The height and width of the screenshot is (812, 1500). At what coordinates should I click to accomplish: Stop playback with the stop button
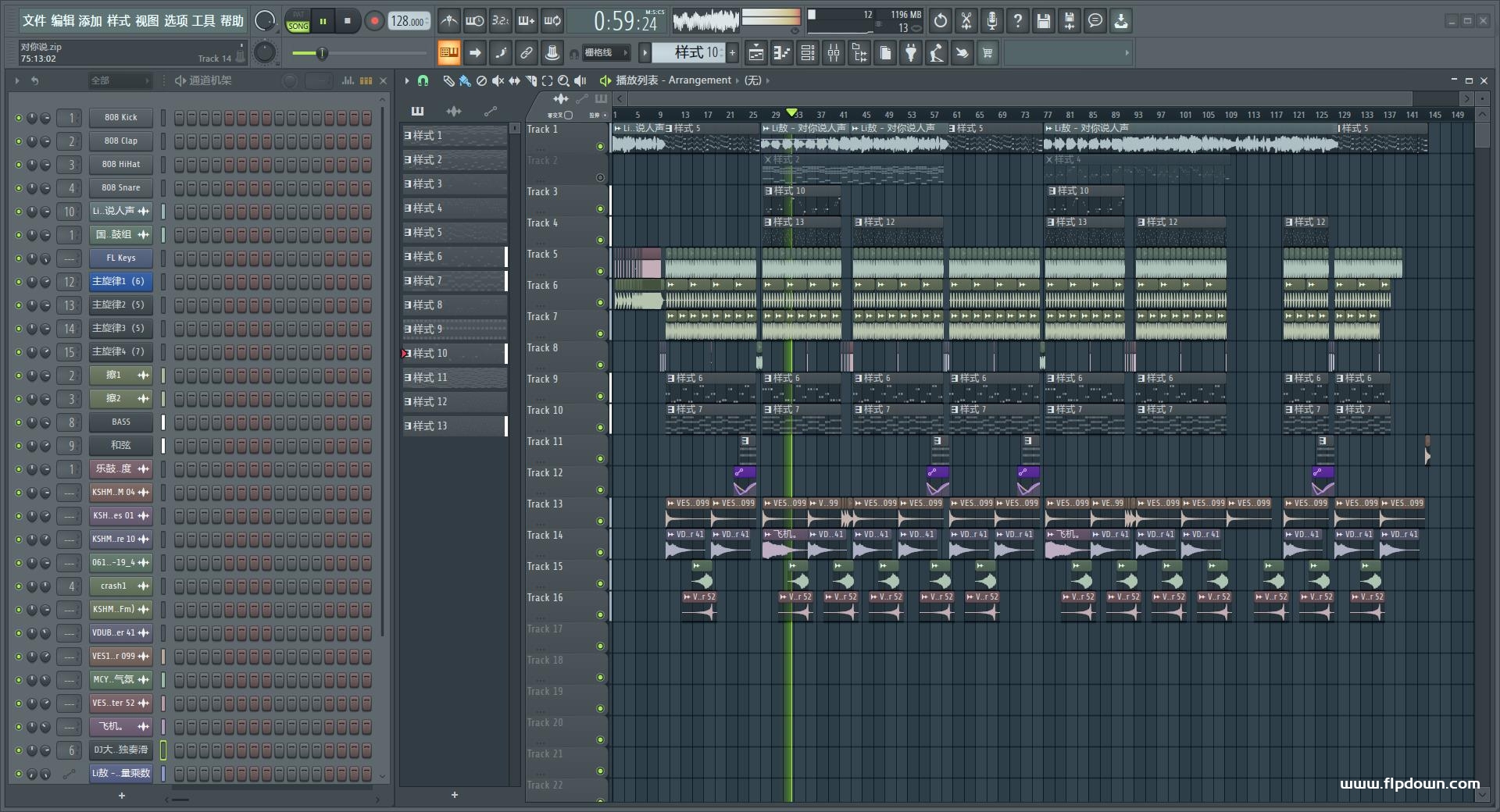pyautogui.click(x=348, y=21)
